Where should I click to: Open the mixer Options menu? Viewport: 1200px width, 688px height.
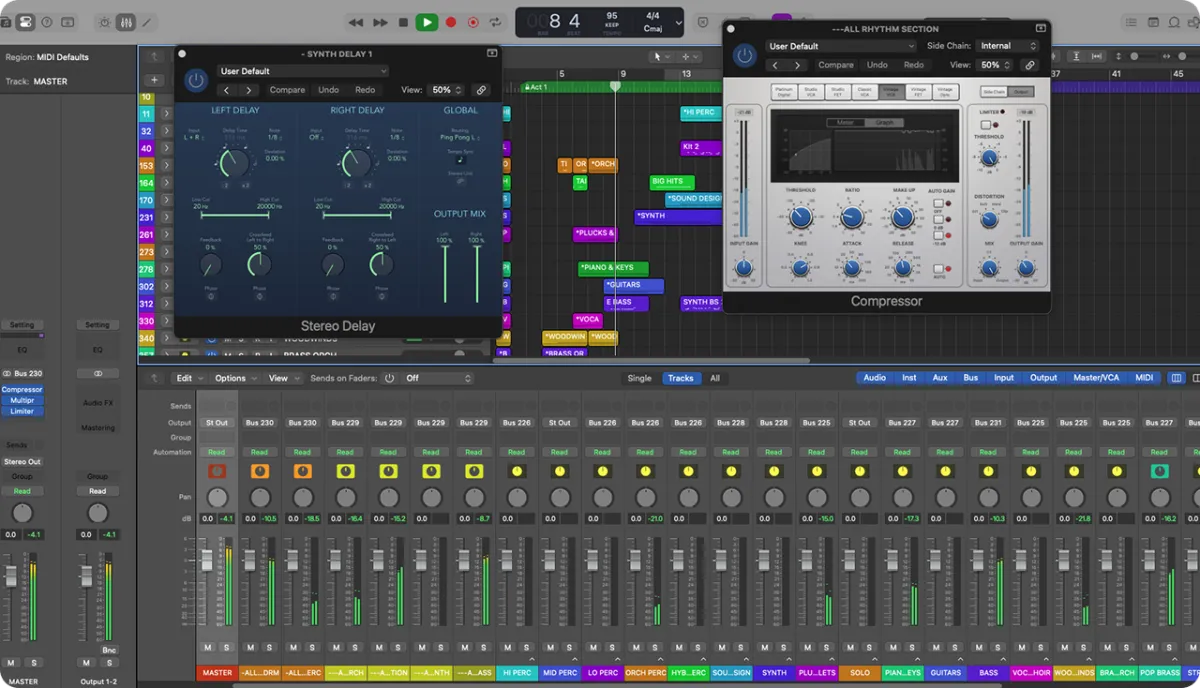tap(234, 378)
